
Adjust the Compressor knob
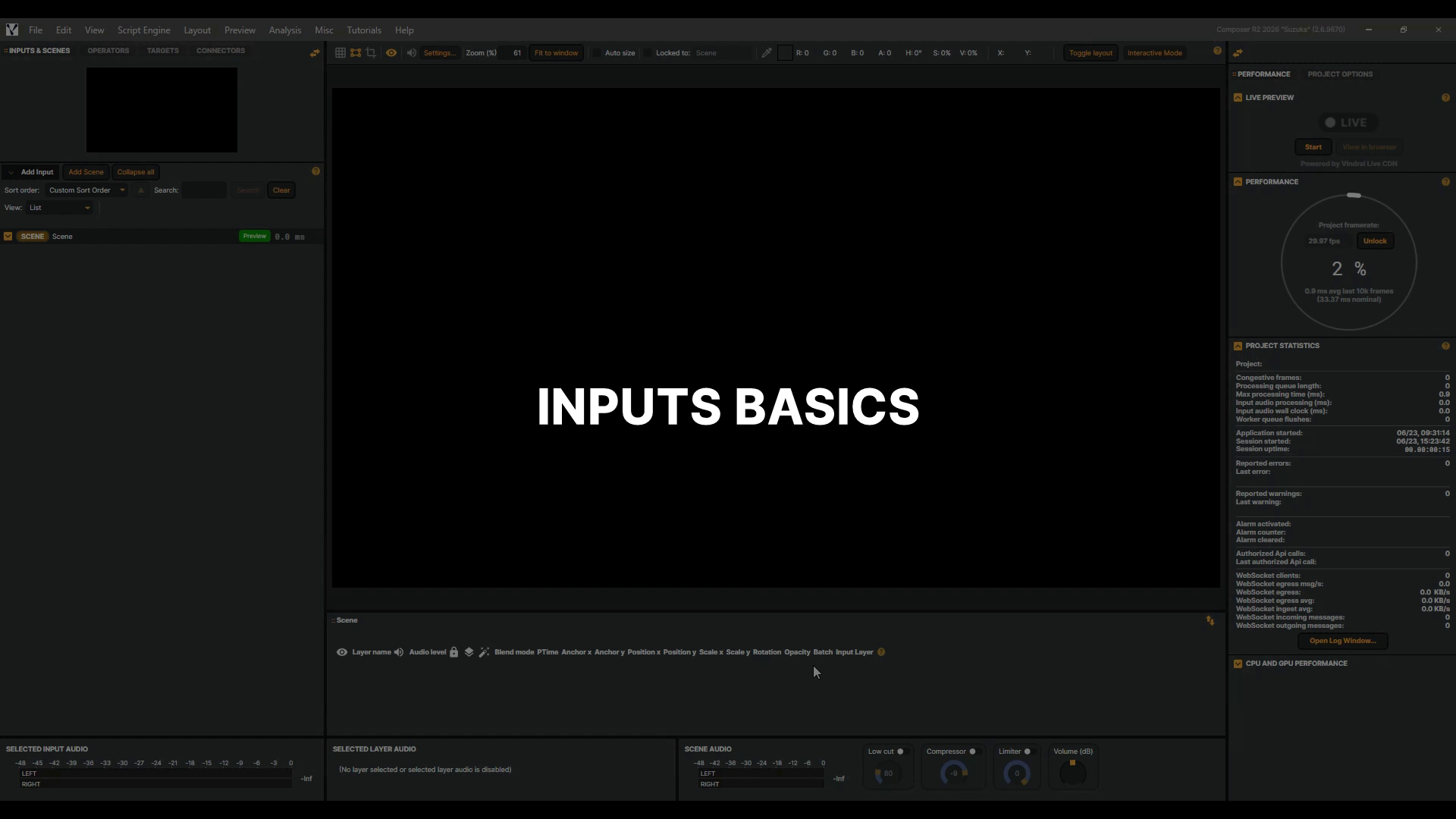click(x=954, y=774)
